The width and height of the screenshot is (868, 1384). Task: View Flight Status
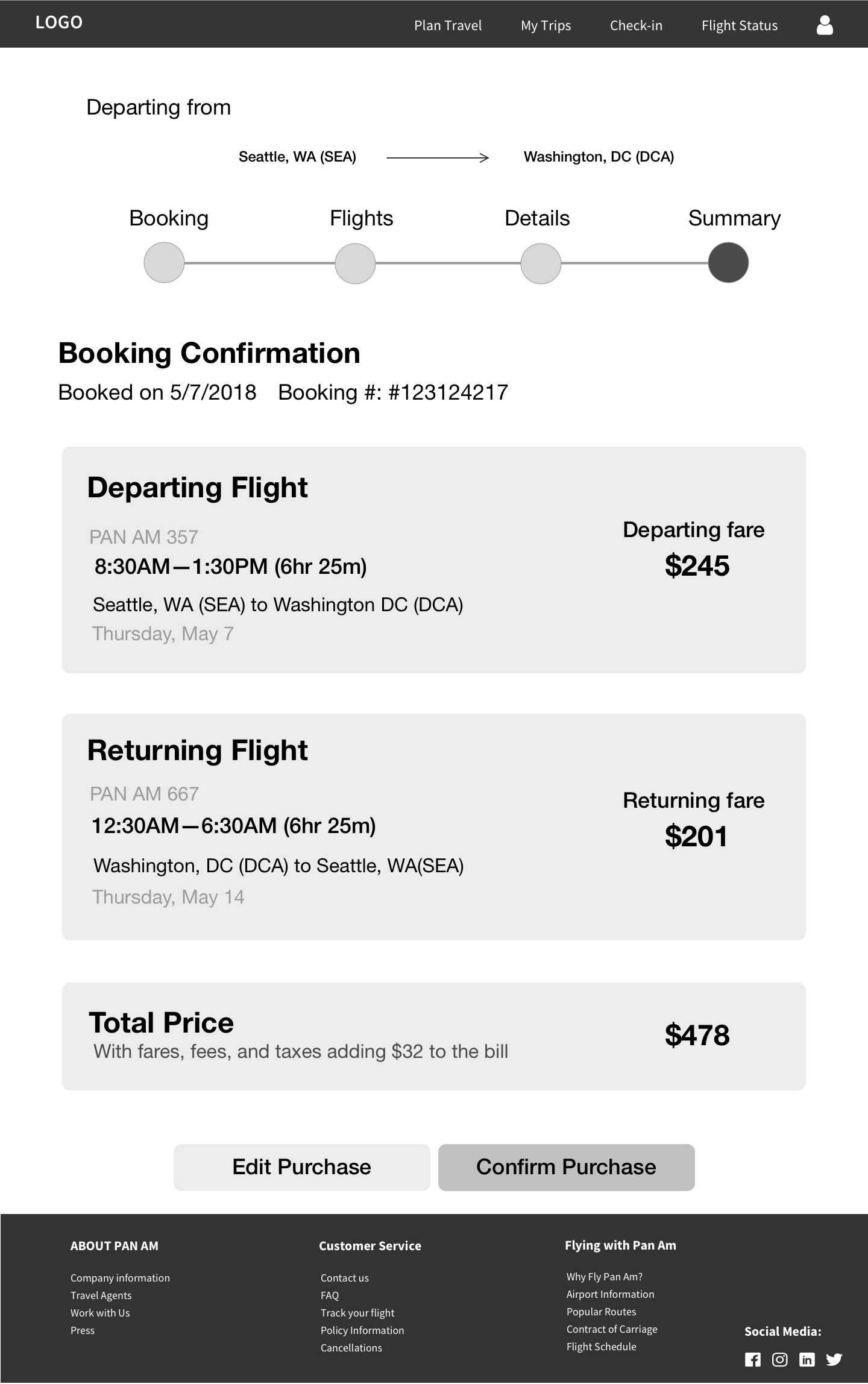tap(740, 25)
